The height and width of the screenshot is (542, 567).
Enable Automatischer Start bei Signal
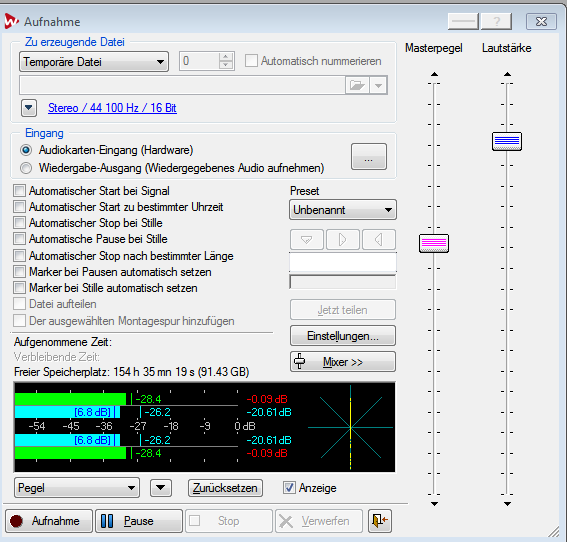pyautogui.click(x=19, y=191)
